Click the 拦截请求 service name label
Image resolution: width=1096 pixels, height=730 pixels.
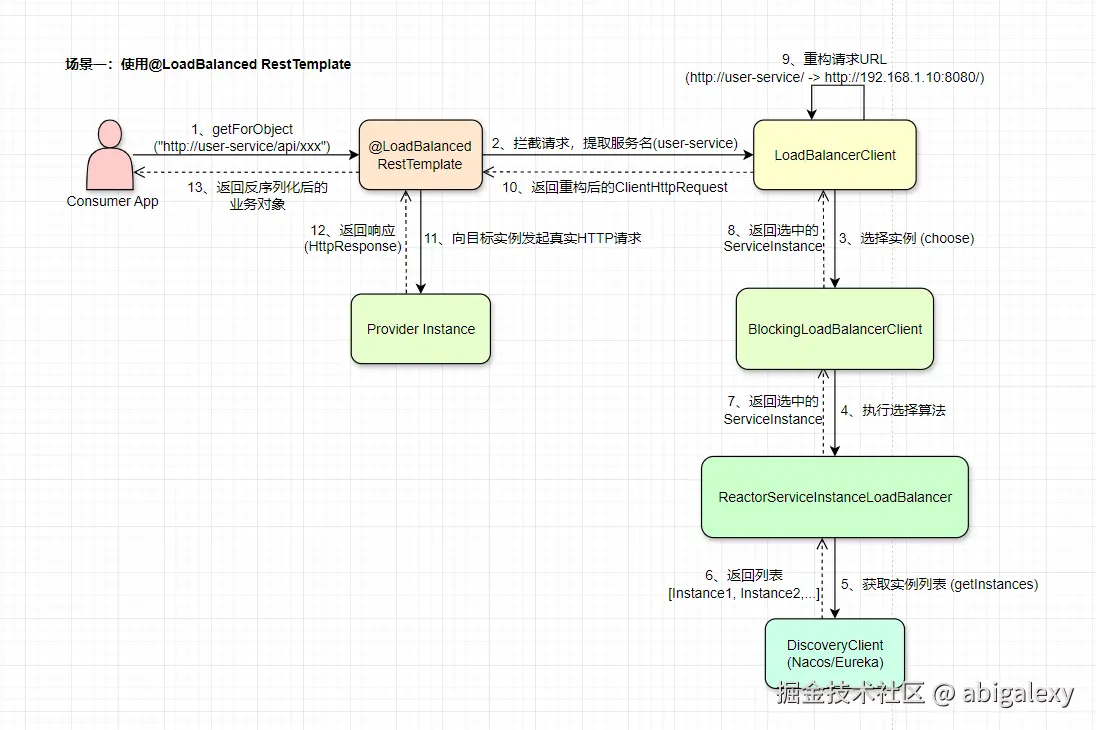[x=613, y=142]
